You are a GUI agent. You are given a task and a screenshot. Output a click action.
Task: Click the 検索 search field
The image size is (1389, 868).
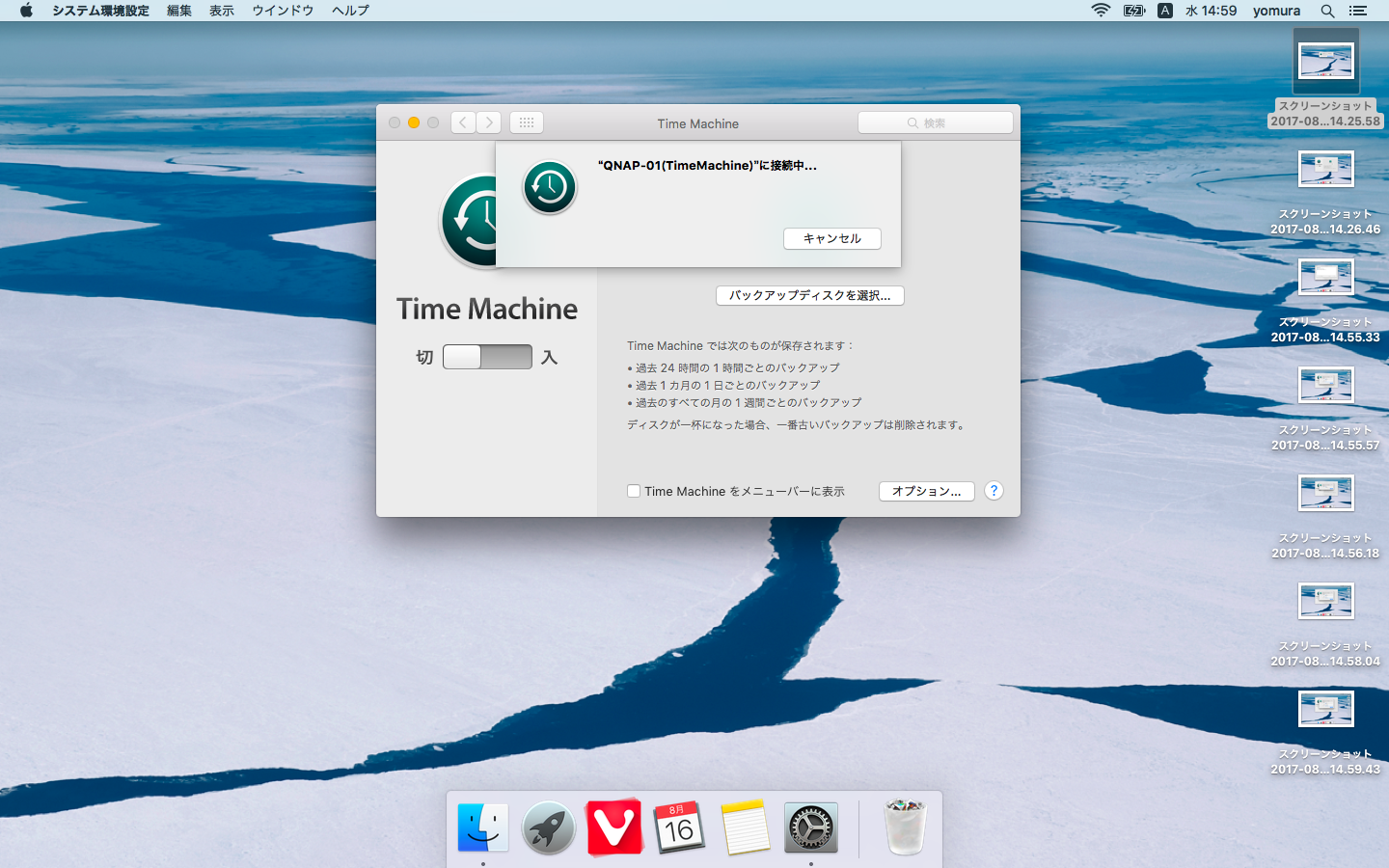tap(936, 122)
